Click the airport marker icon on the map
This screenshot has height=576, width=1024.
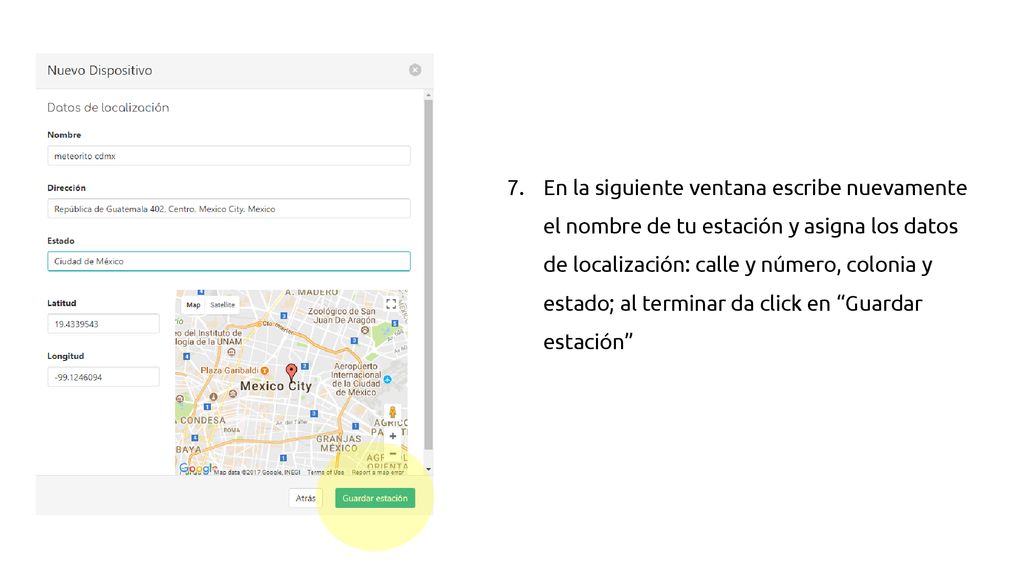tap(388, 379)
